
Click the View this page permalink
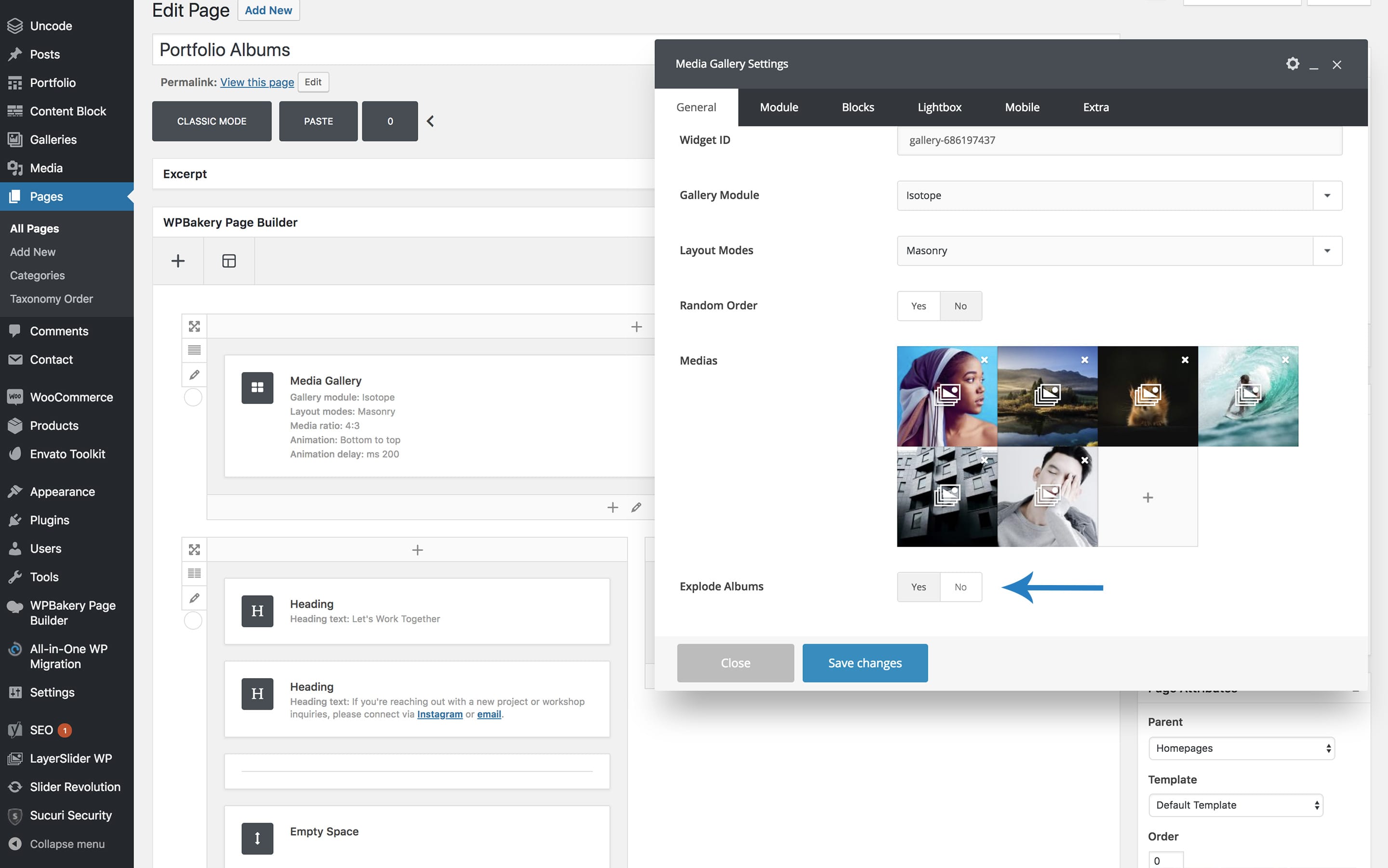256,82
